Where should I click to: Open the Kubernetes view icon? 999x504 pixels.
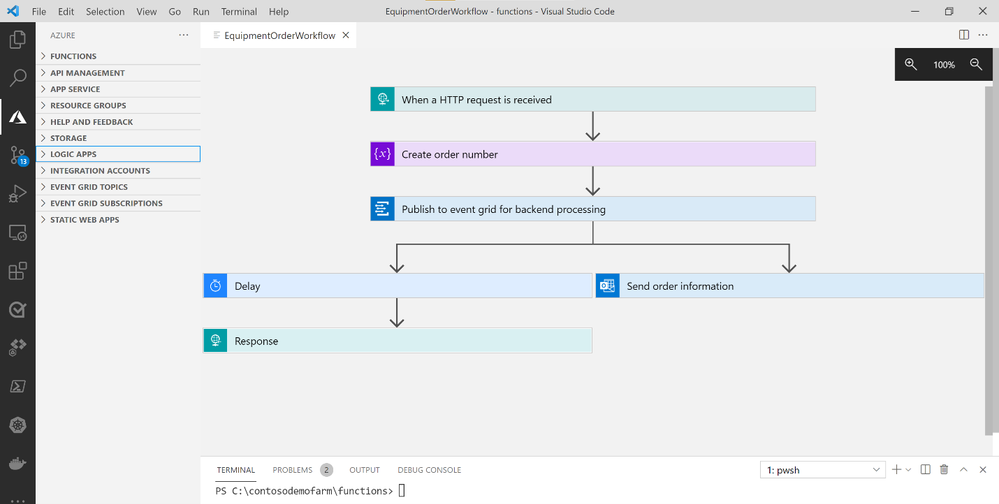18,425
